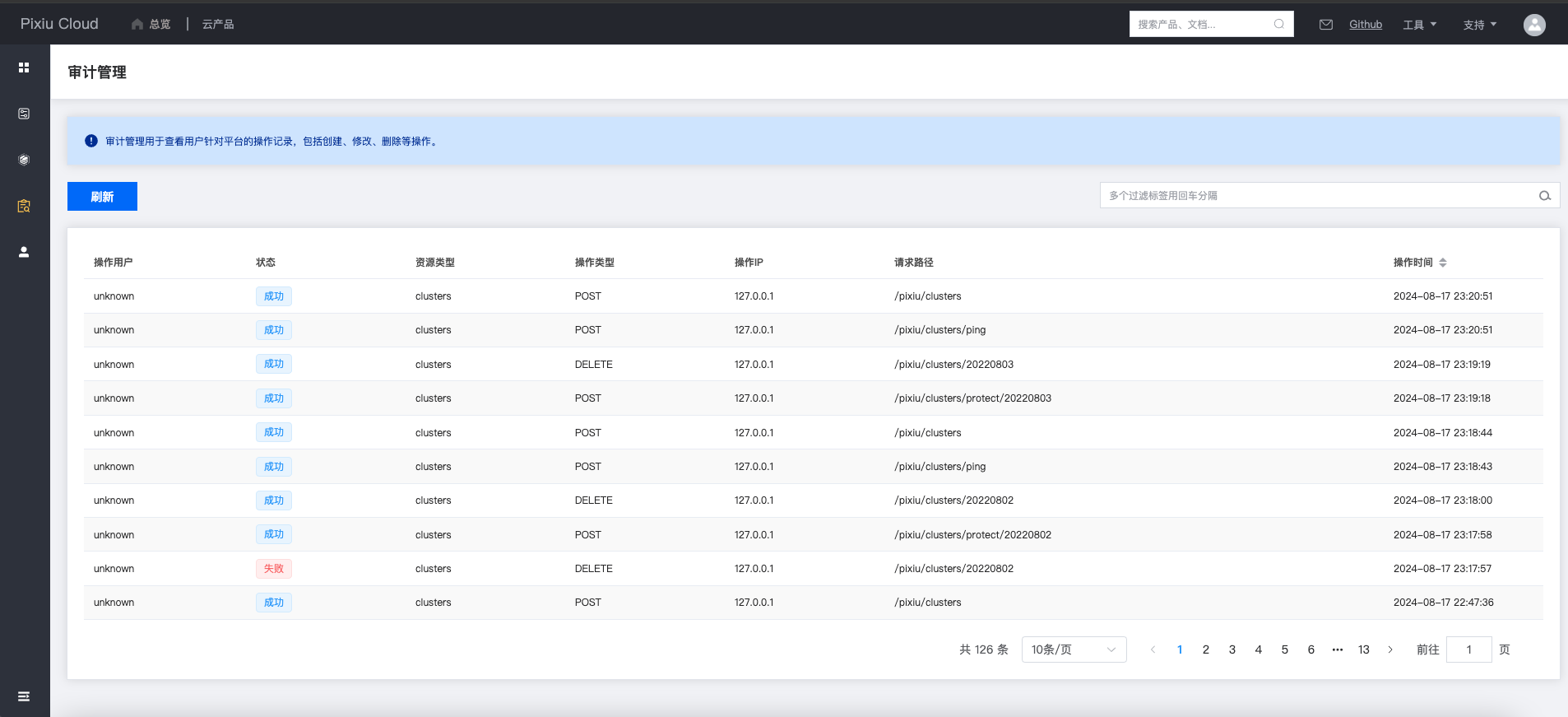Click the 操作用户 column header

click(113, 263)
